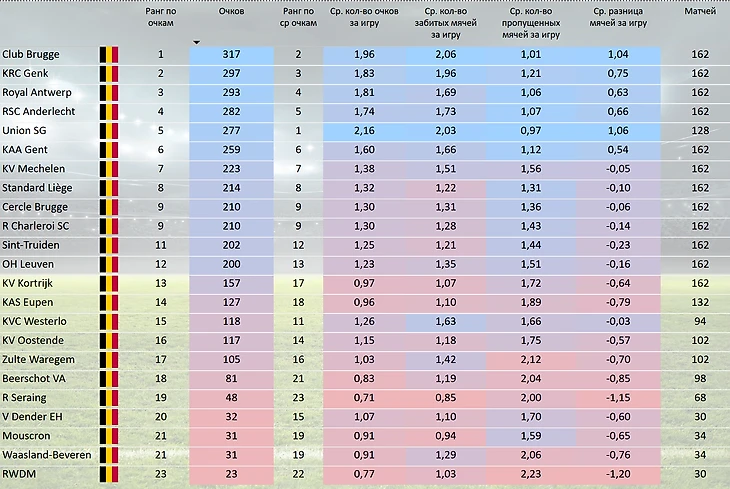The width and height of the screenshot is (730, 489).
Task: Click the flag icon next to KRC Genk
Action: click(x=109, y=73)
